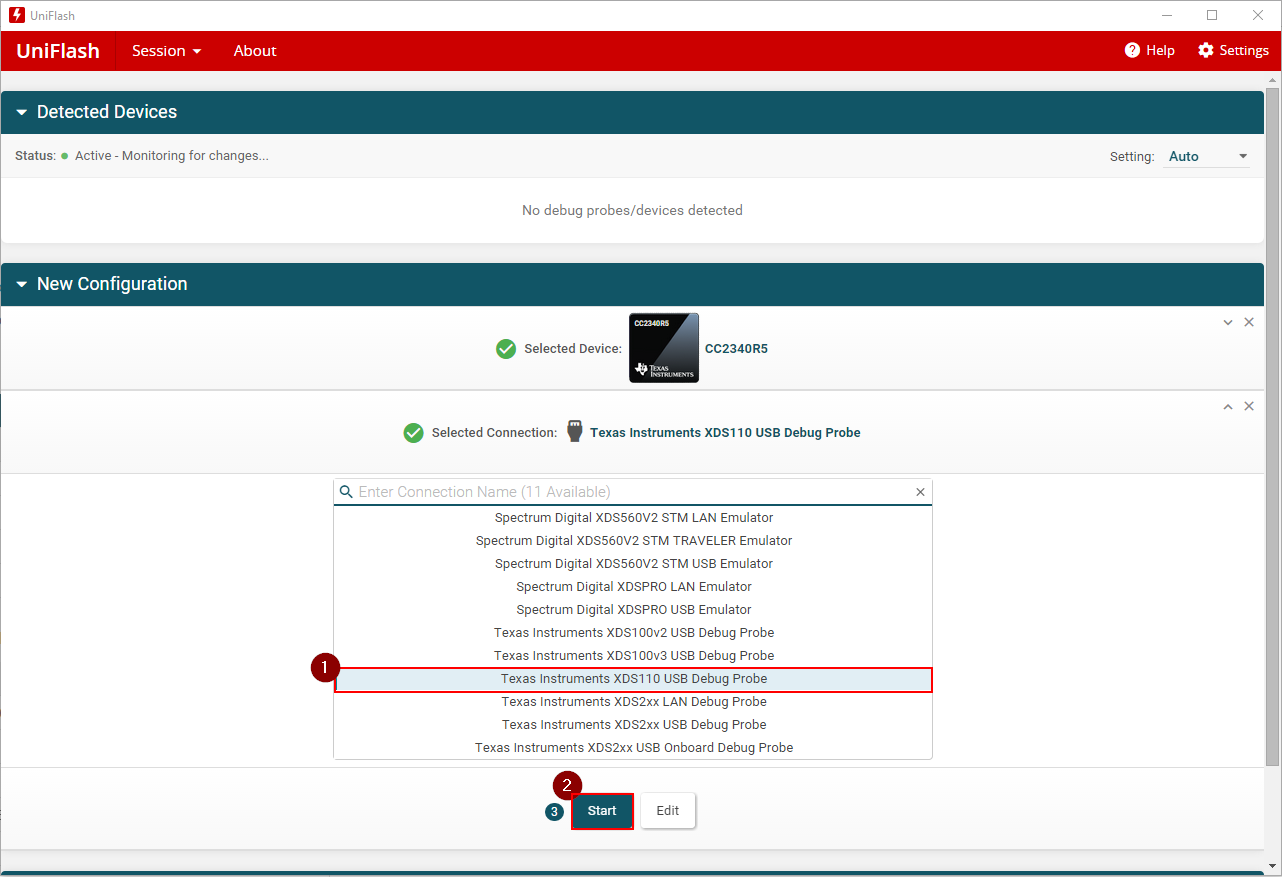Open the Session menu
The height and width of the screenshot is (877, 1282).
pyautogui.click(x=166, y=51)
